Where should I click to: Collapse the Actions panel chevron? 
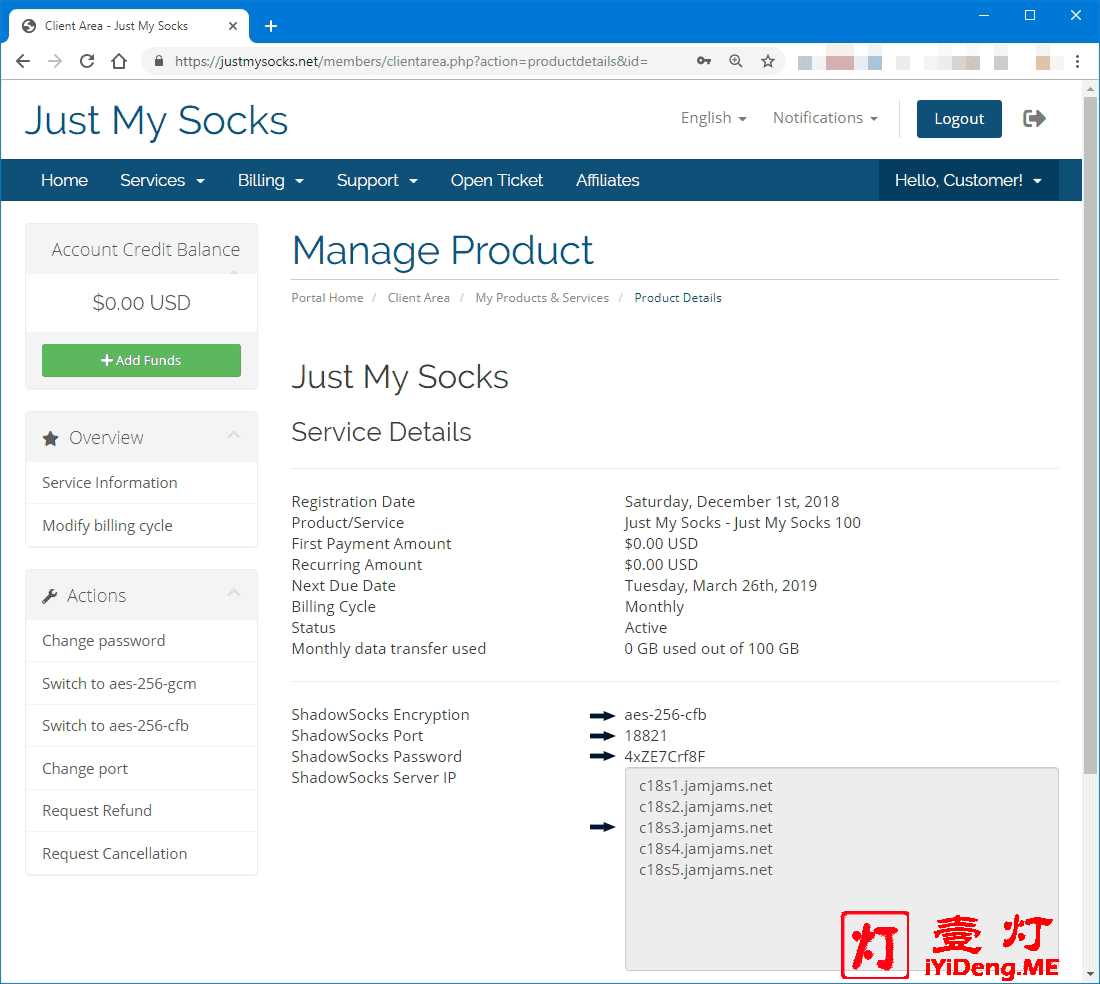click(234, 593)
